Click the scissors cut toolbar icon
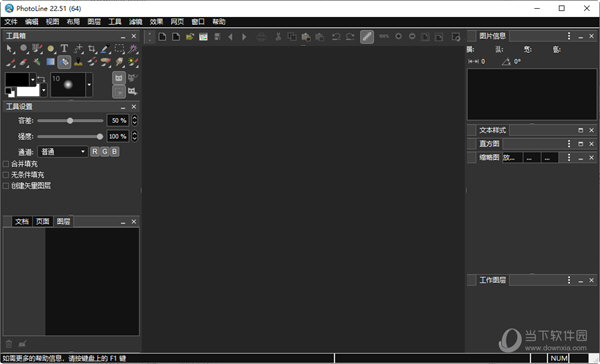The height and width of the screenshot is (364, 600). point(278,37)
